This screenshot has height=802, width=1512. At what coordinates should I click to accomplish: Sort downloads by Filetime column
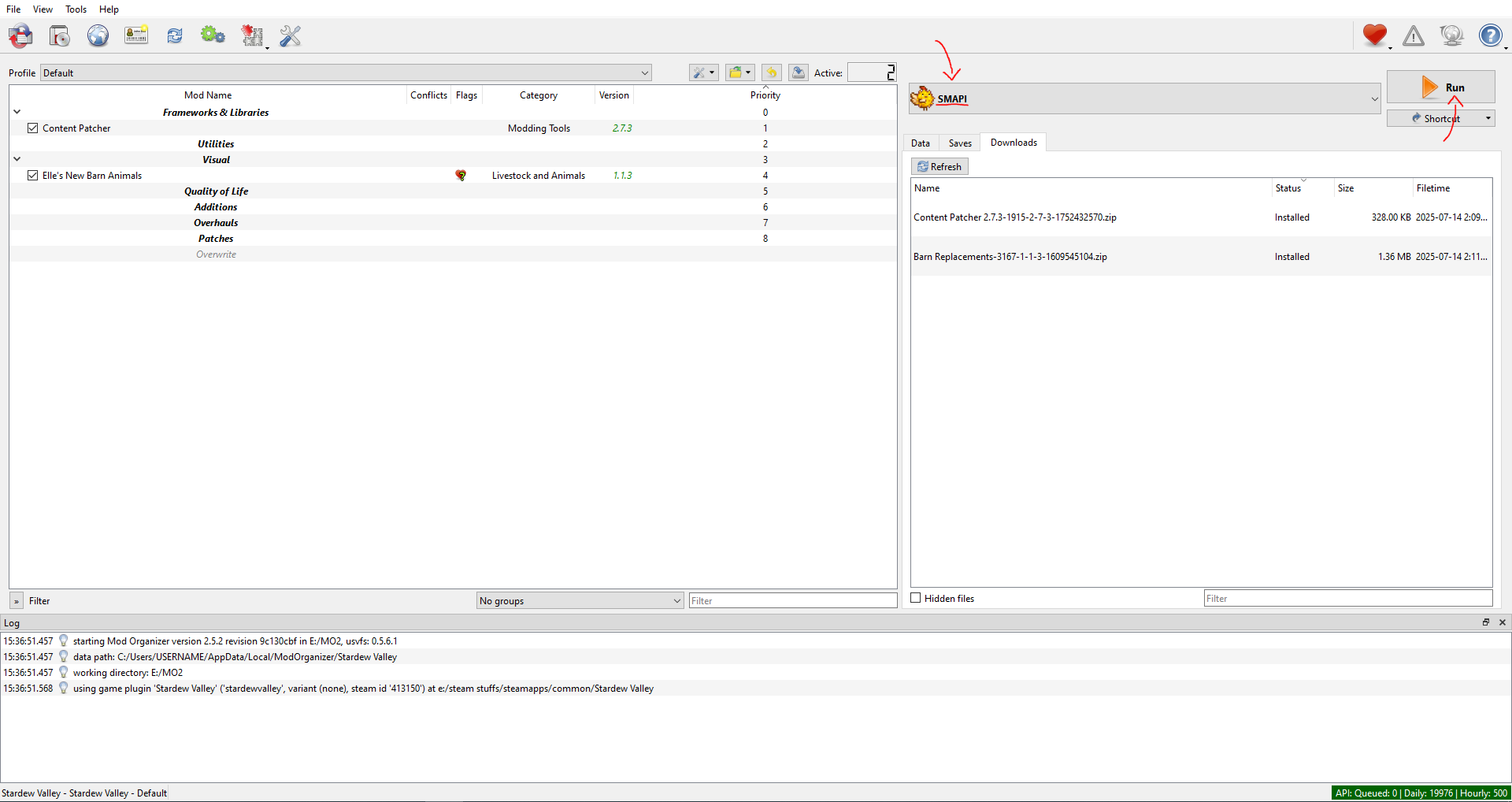coord(1452,188)
